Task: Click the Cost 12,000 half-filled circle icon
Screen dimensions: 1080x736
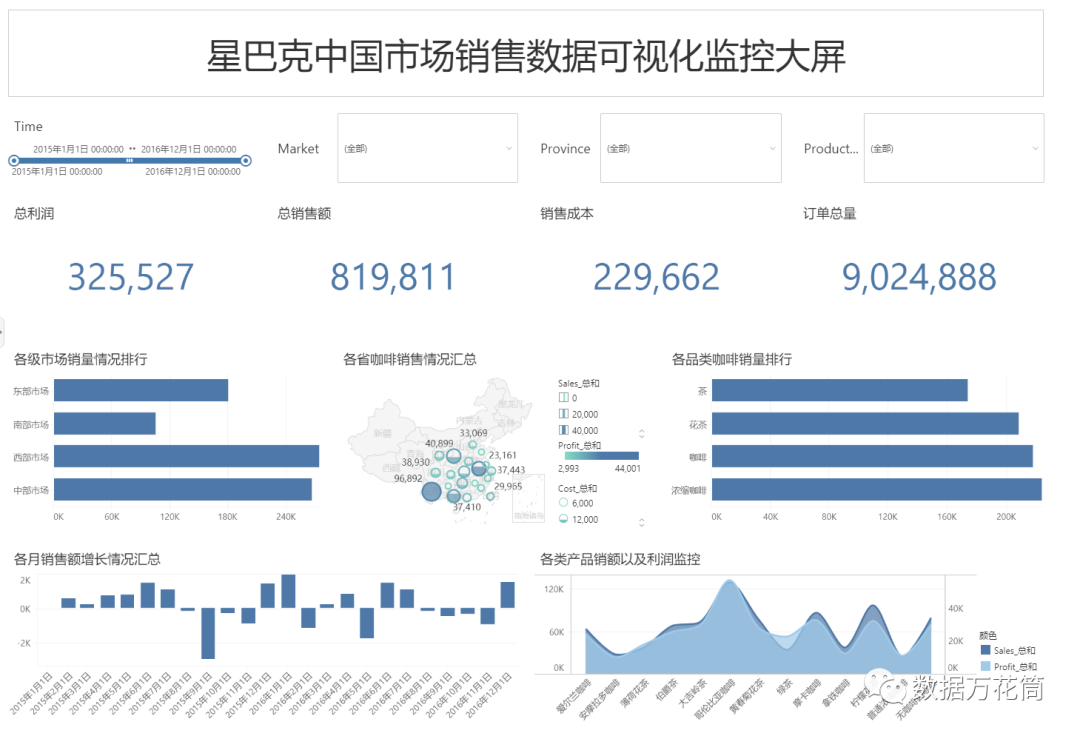Action: coord(563,519)
